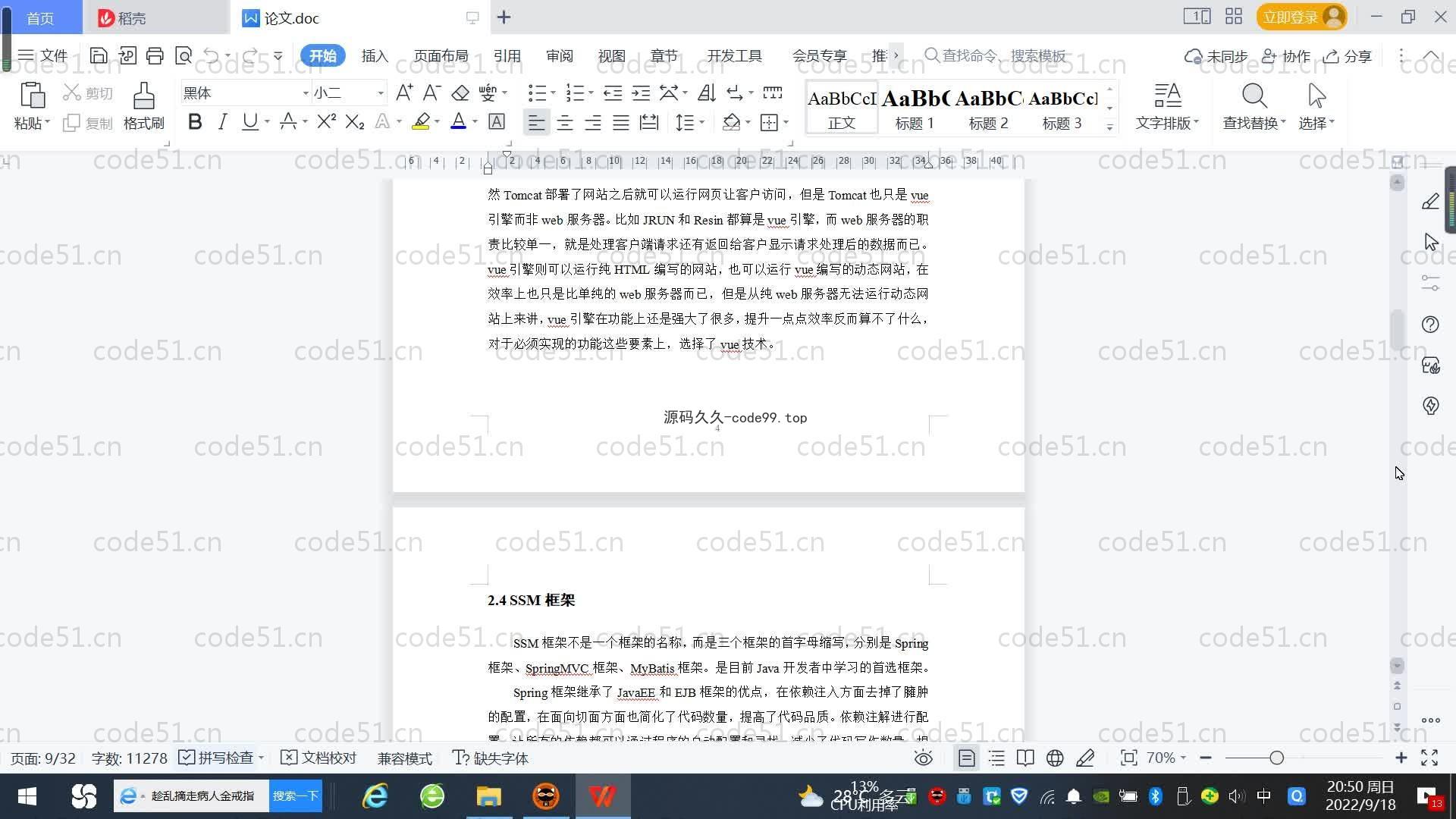This screenshot has width=1456, height=819.
Task: Apply Heading 1 style
Action: (x=915, y=108)
